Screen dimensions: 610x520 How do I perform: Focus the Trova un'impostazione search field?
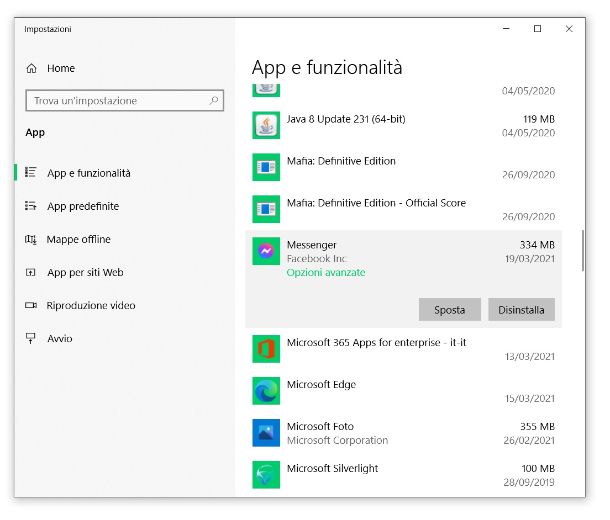(125, 101)
